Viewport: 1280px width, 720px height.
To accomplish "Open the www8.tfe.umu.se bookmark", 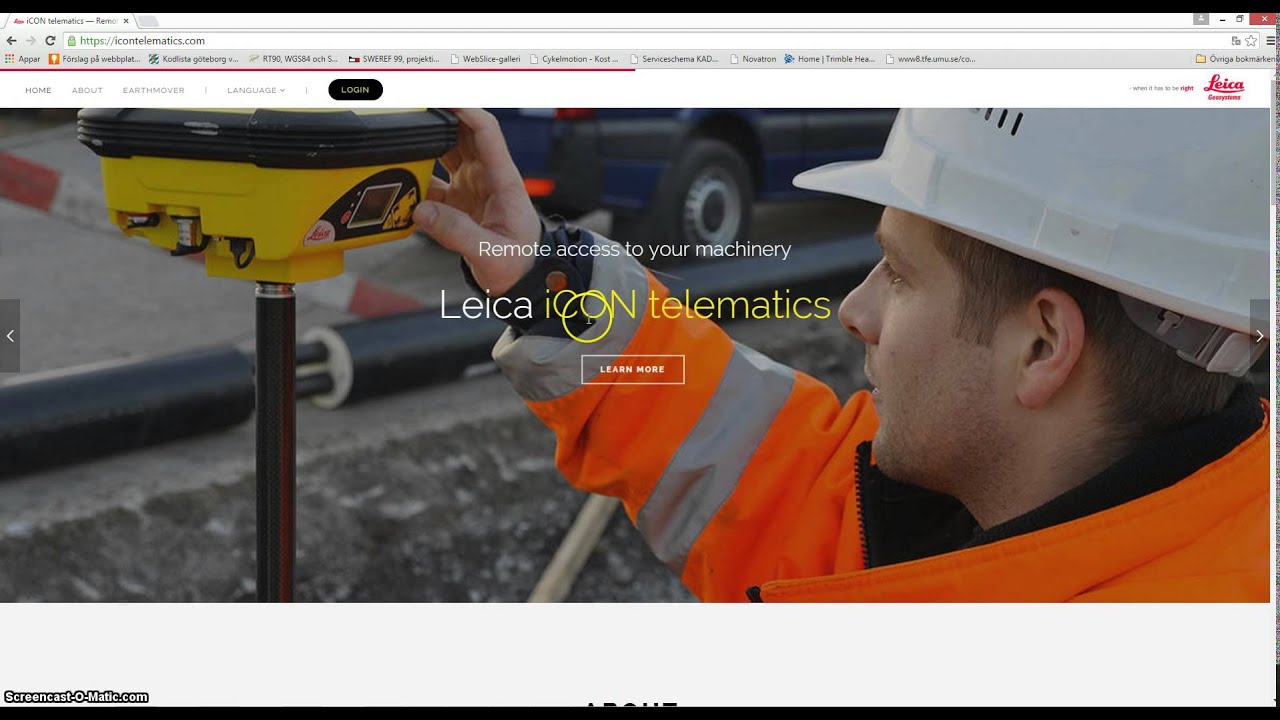I will coord(931,59).
